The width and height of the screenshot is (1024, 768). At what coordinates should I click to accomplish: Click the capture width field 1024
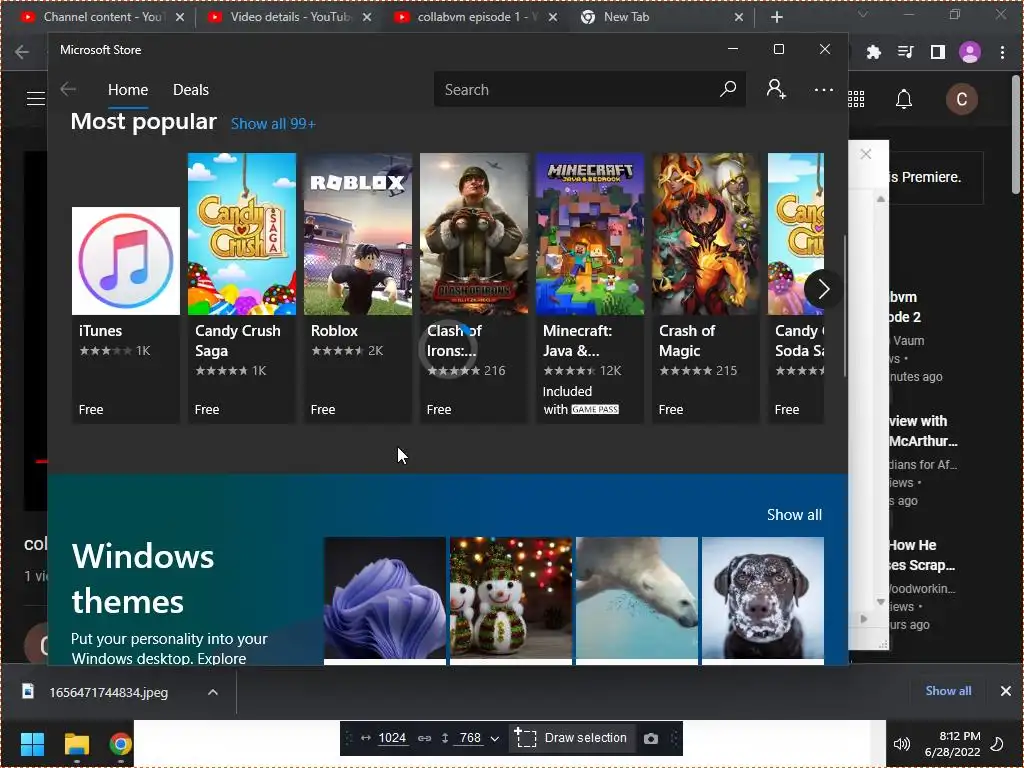392,738
